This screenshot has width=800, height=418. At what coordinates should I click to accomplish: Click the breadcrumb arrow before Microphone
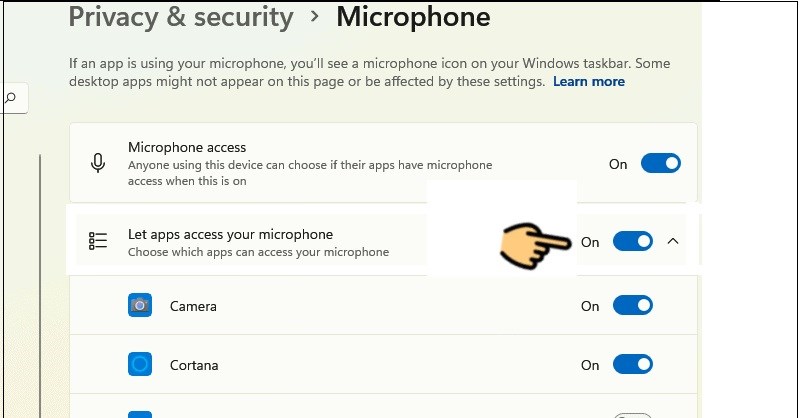(x=315, y=17)
